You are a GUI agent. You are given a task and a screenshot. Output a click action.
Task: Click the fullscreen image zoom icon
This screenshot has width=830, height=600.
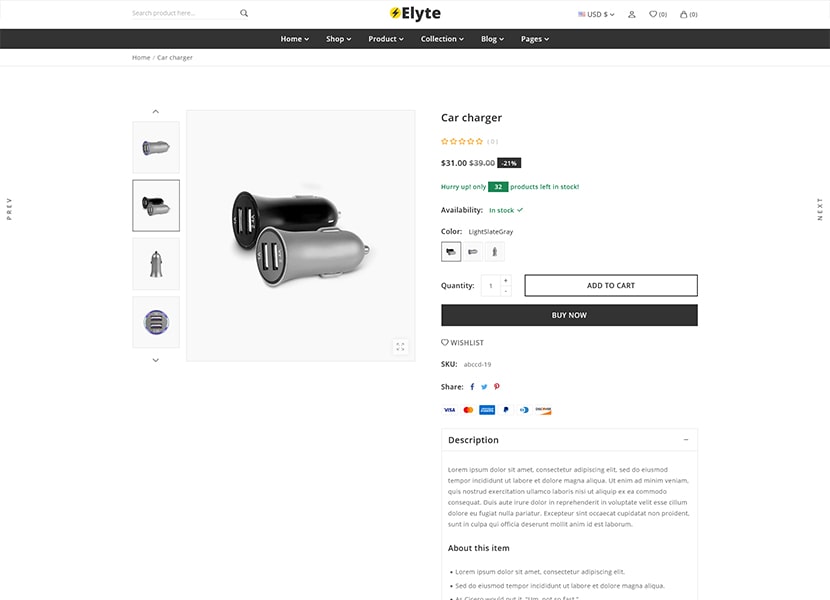point(400,346)
